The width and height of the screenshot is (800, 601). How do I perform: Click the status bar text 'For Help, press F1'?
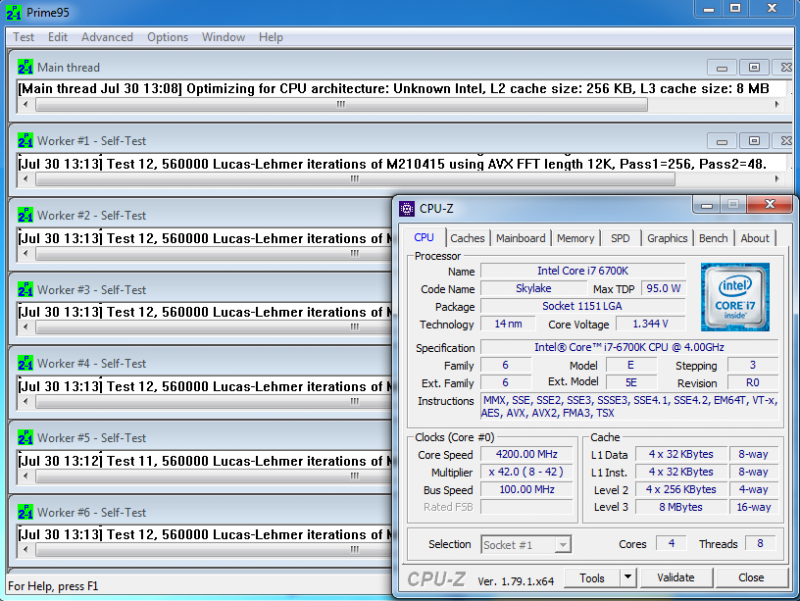(x=53, y=586)
